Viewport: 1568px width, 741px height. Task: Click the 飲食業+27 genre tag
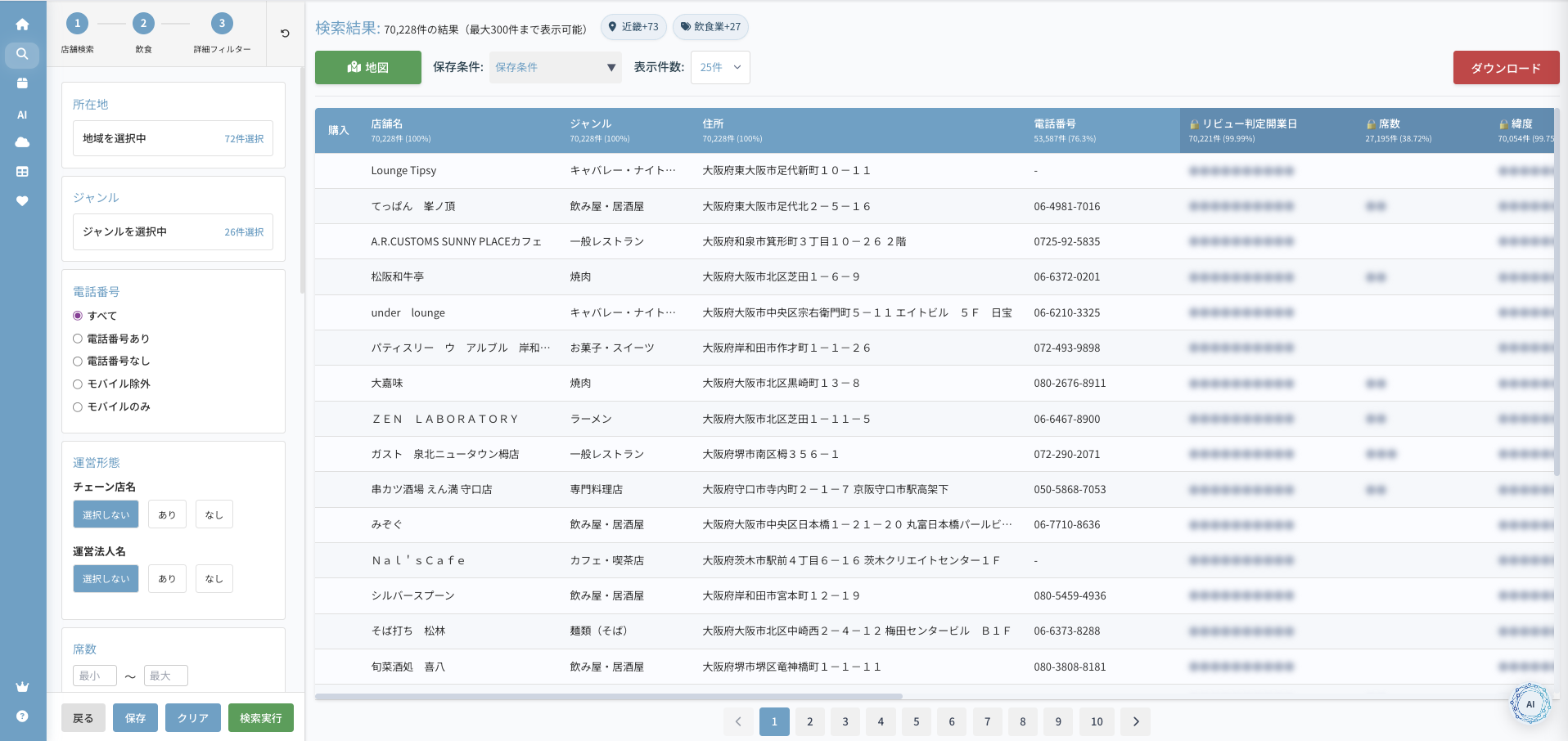click(710, 27)
